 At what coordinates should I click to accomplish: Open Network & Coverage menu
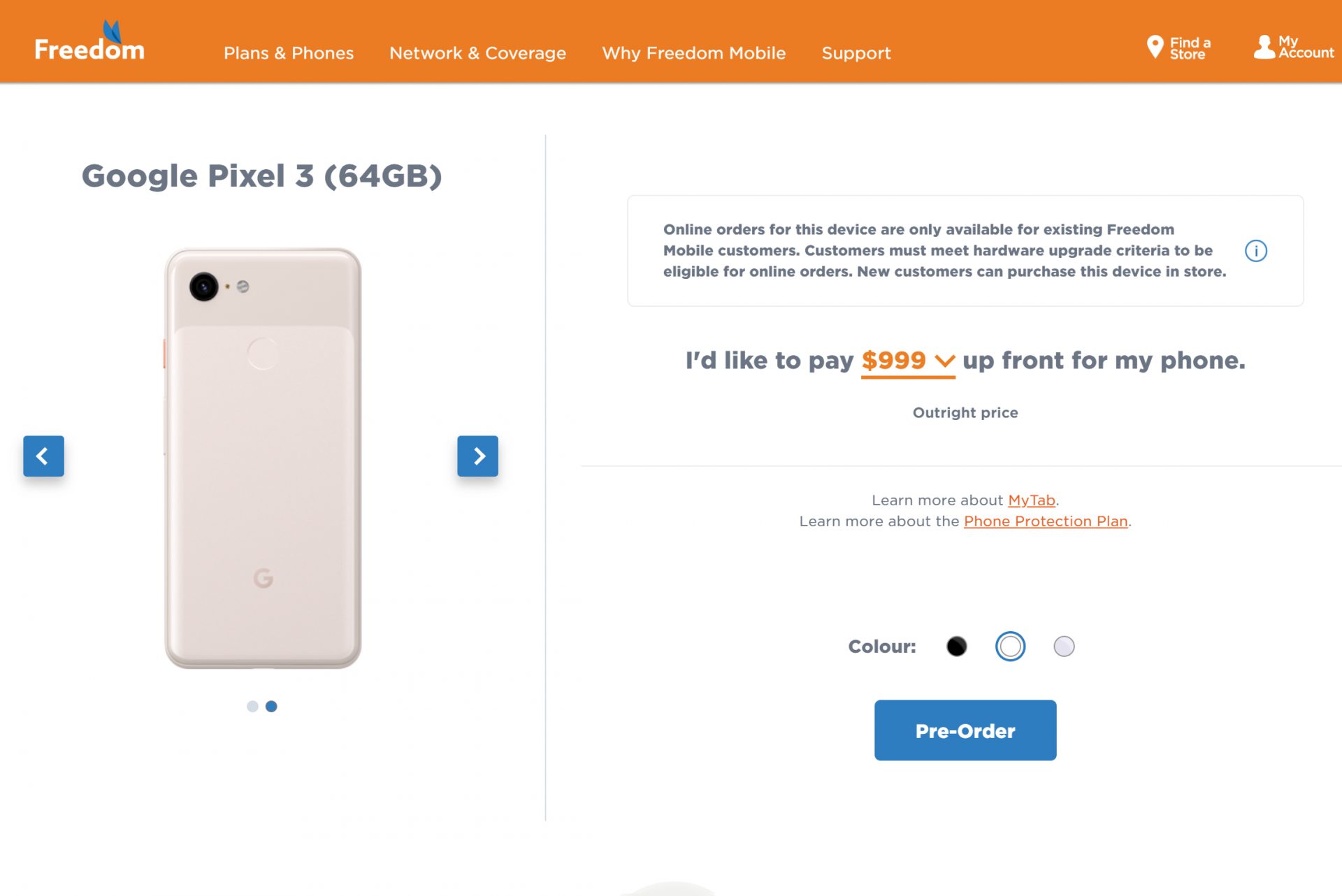click(477, 53)
